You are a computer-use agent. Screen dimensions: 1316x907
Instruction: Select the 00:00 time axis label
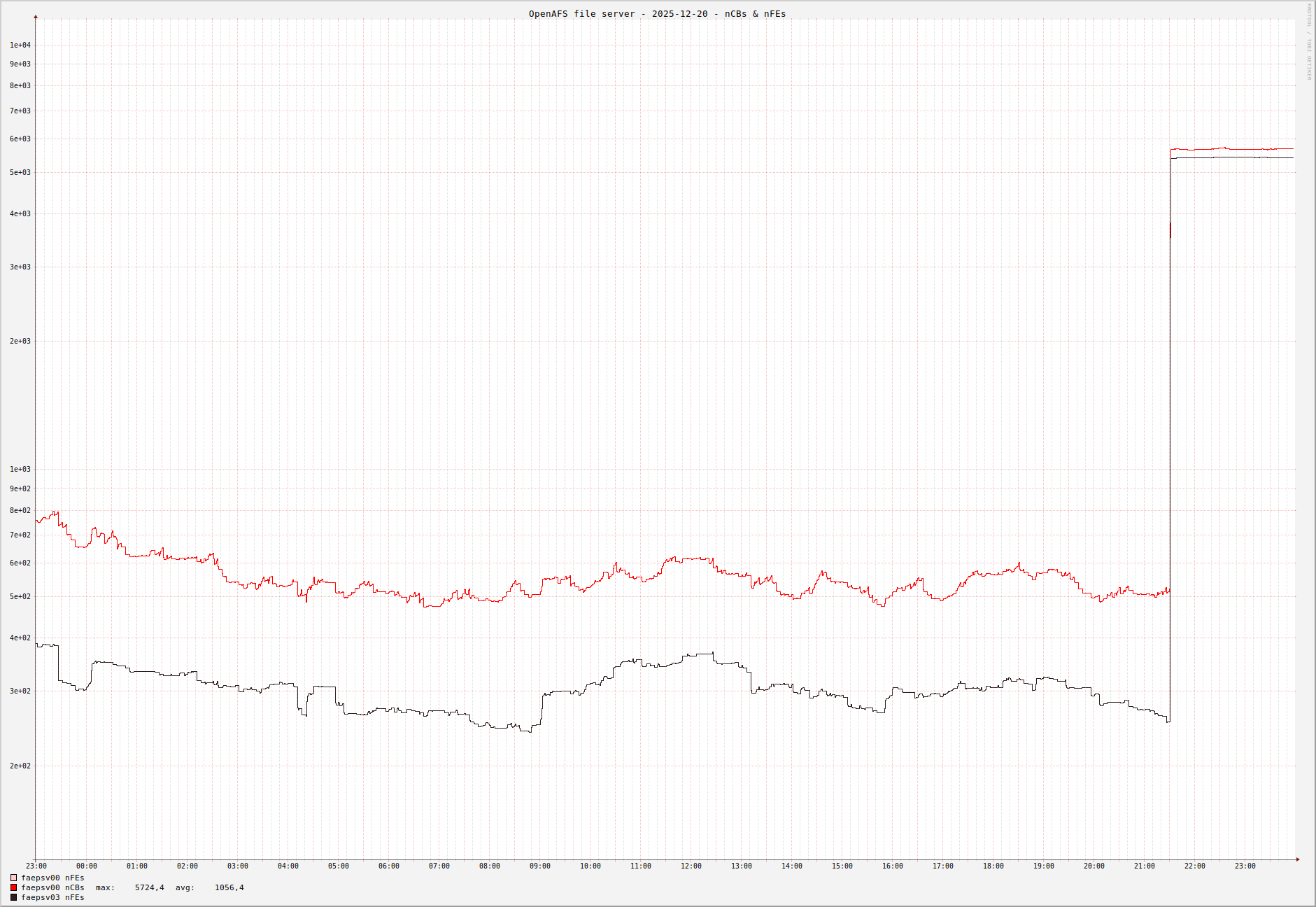coord(86,866)
